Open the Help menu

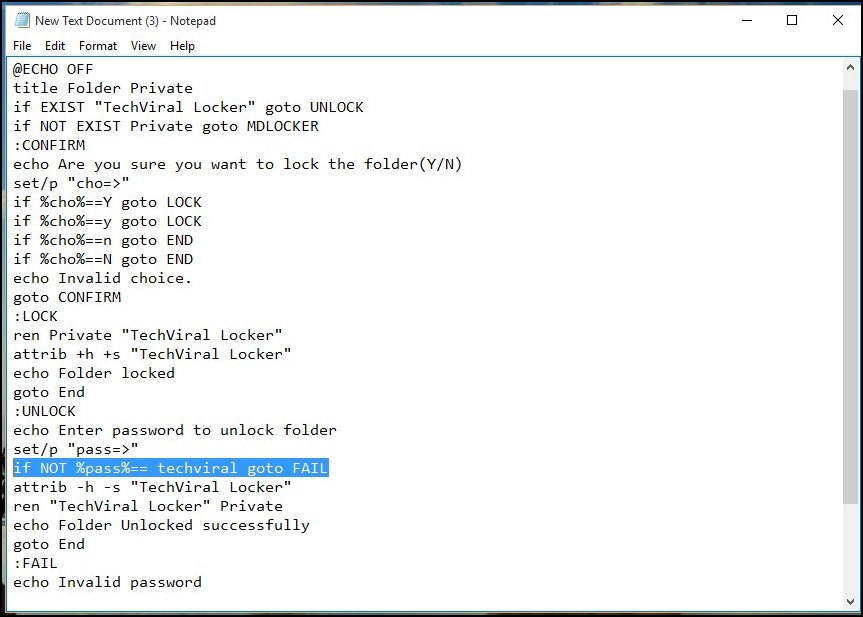pyautogui.click(x=182, y=46)
